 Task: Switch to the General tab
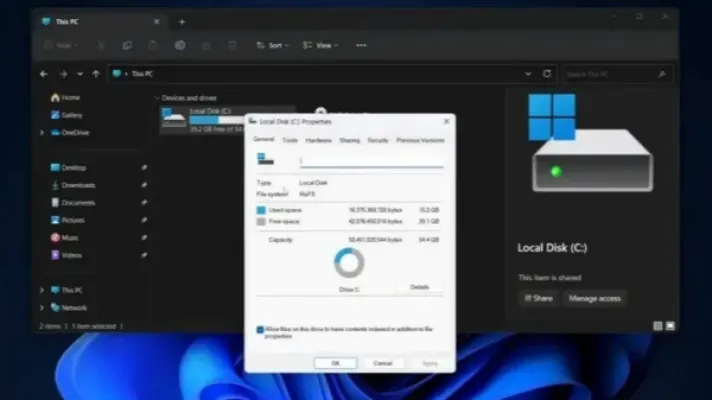point(264,140)
